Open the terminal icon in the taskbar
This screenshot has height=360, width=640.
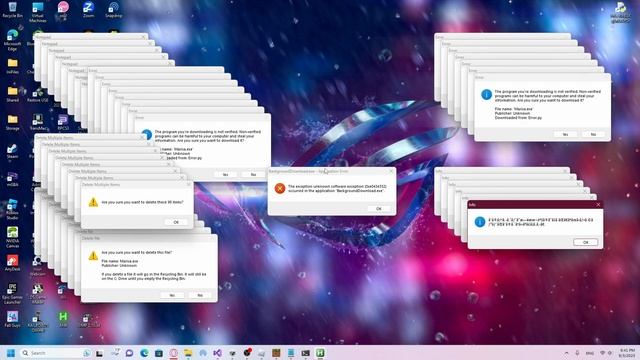click(x=305, y=353)
